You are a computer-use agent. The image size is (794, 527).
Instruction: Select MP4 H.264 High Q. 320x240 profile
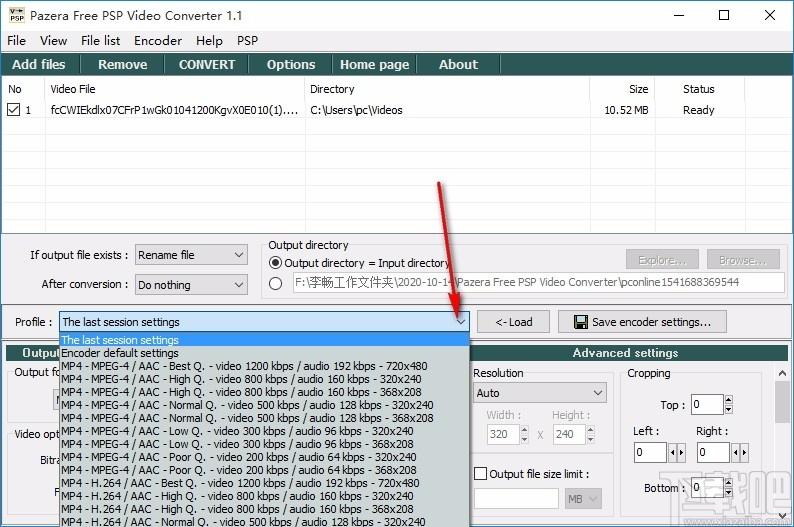[264, 496]
